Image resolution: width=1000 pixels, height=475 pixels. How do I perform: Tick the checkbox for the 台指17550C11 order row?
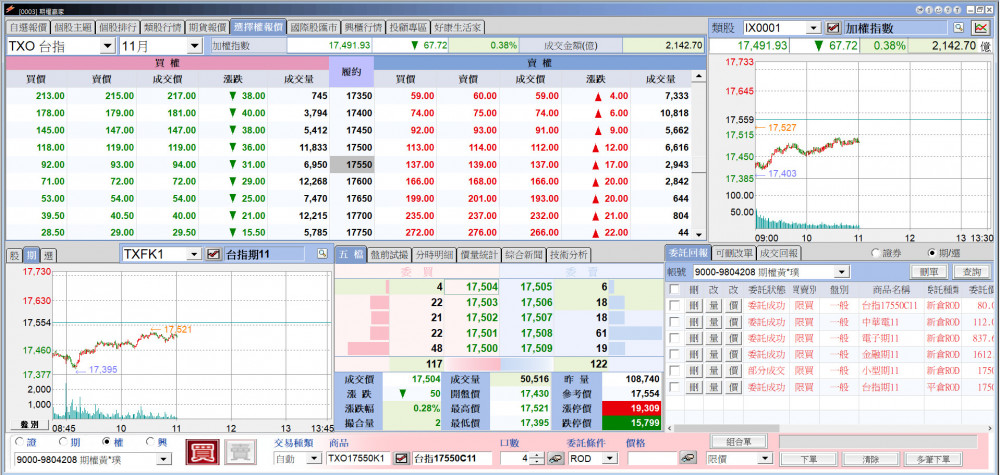(x=675, y=306)
